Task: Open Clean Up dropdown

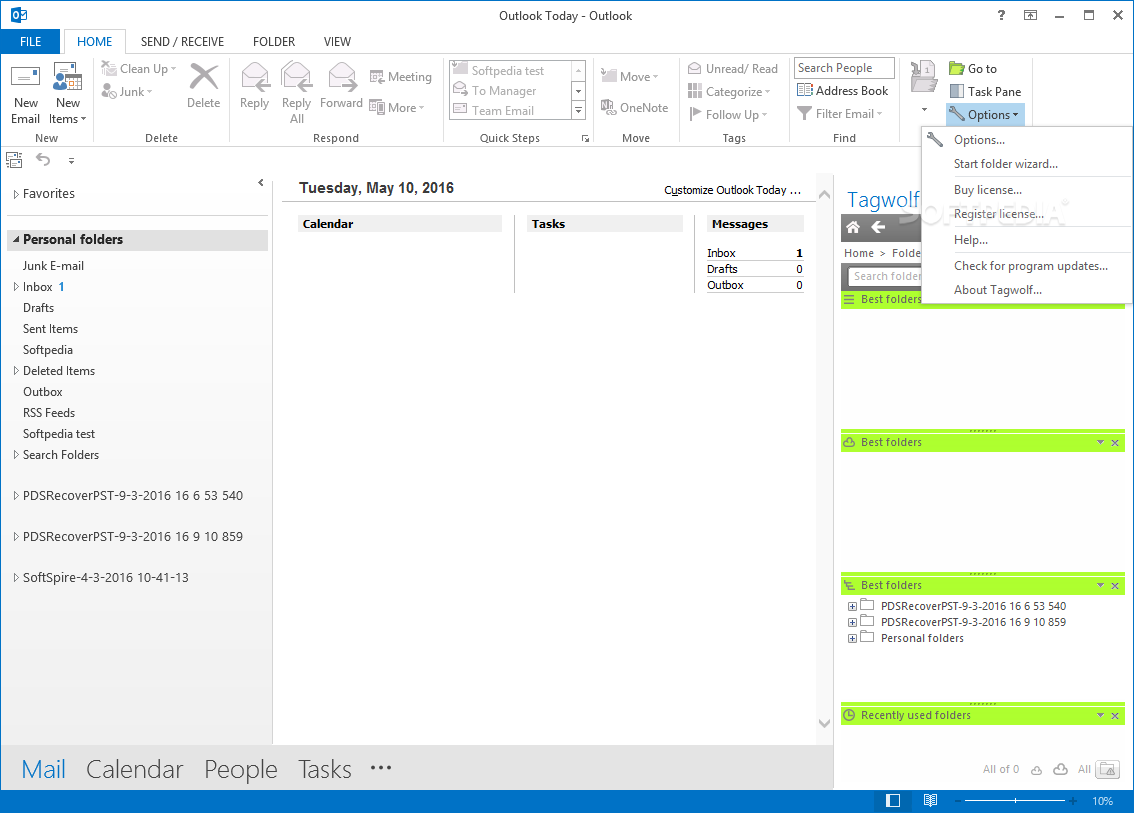Action: 140,69
